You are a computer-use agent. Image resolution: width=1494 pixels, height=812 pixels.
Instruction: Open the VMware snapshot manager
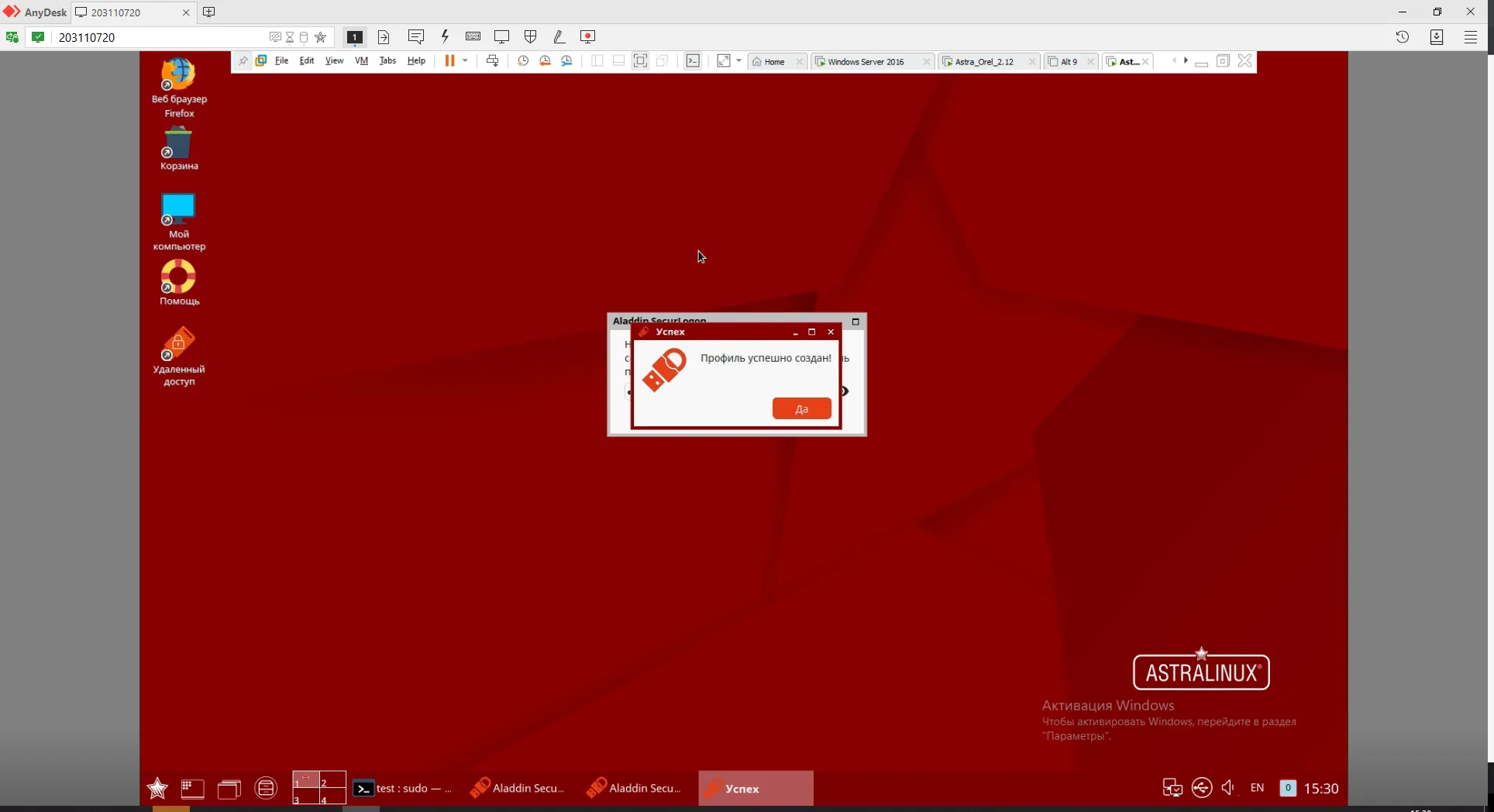click(566, 61)
